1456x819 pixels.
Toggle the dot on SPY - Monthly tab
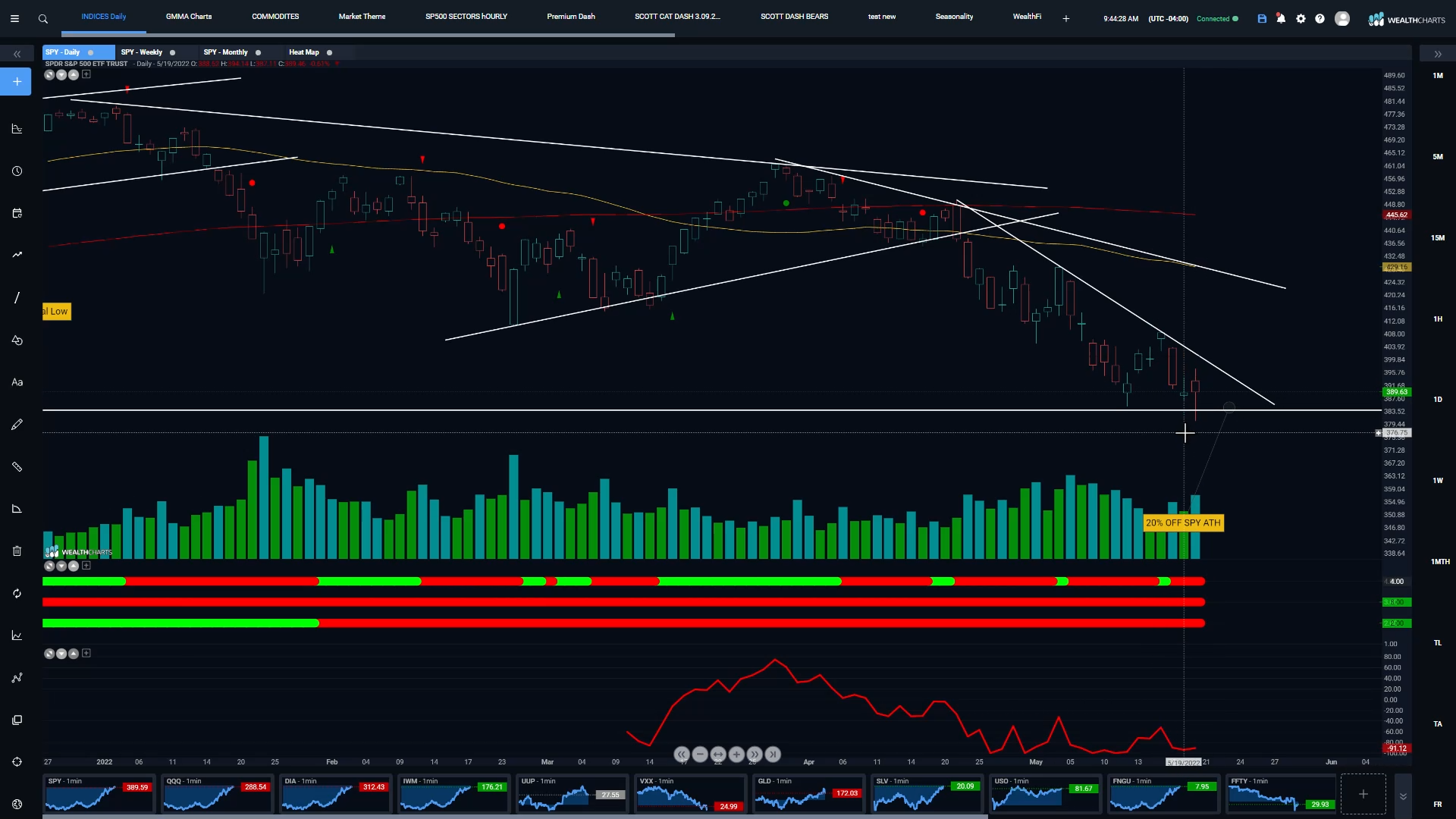(258, 52)
